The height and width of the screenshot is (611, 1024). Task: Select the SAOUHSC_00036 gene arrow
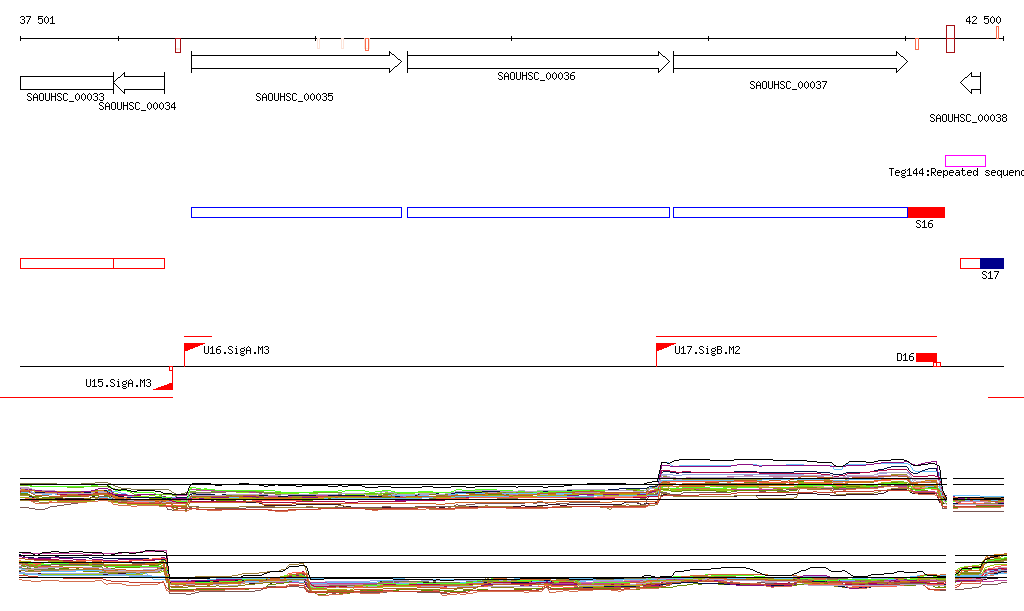pyautogui.click(x=538, y=62)
